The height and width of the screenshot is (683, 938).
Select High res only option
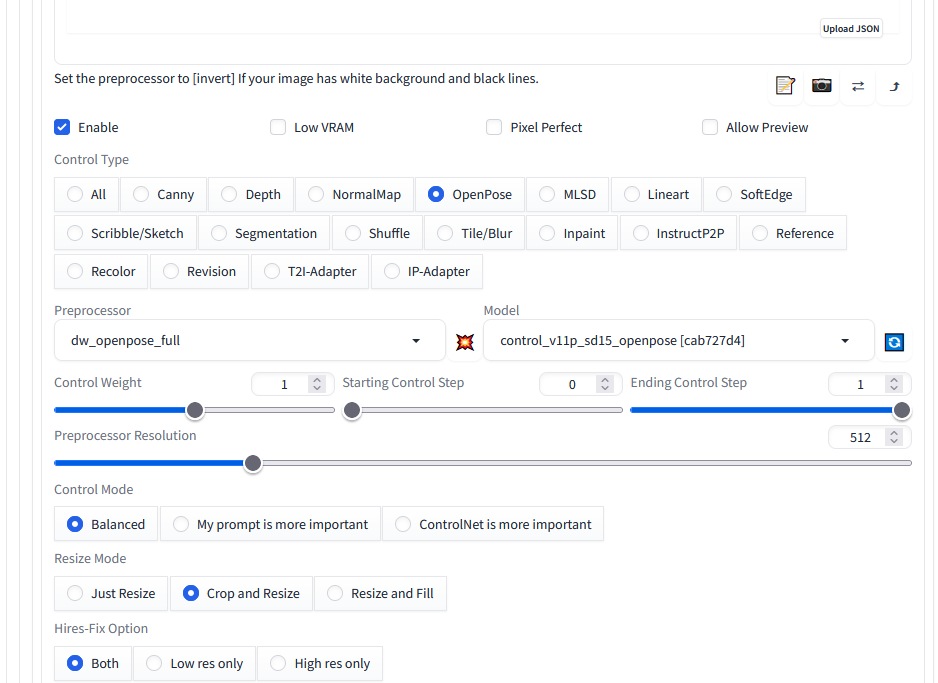coord(320,663)
